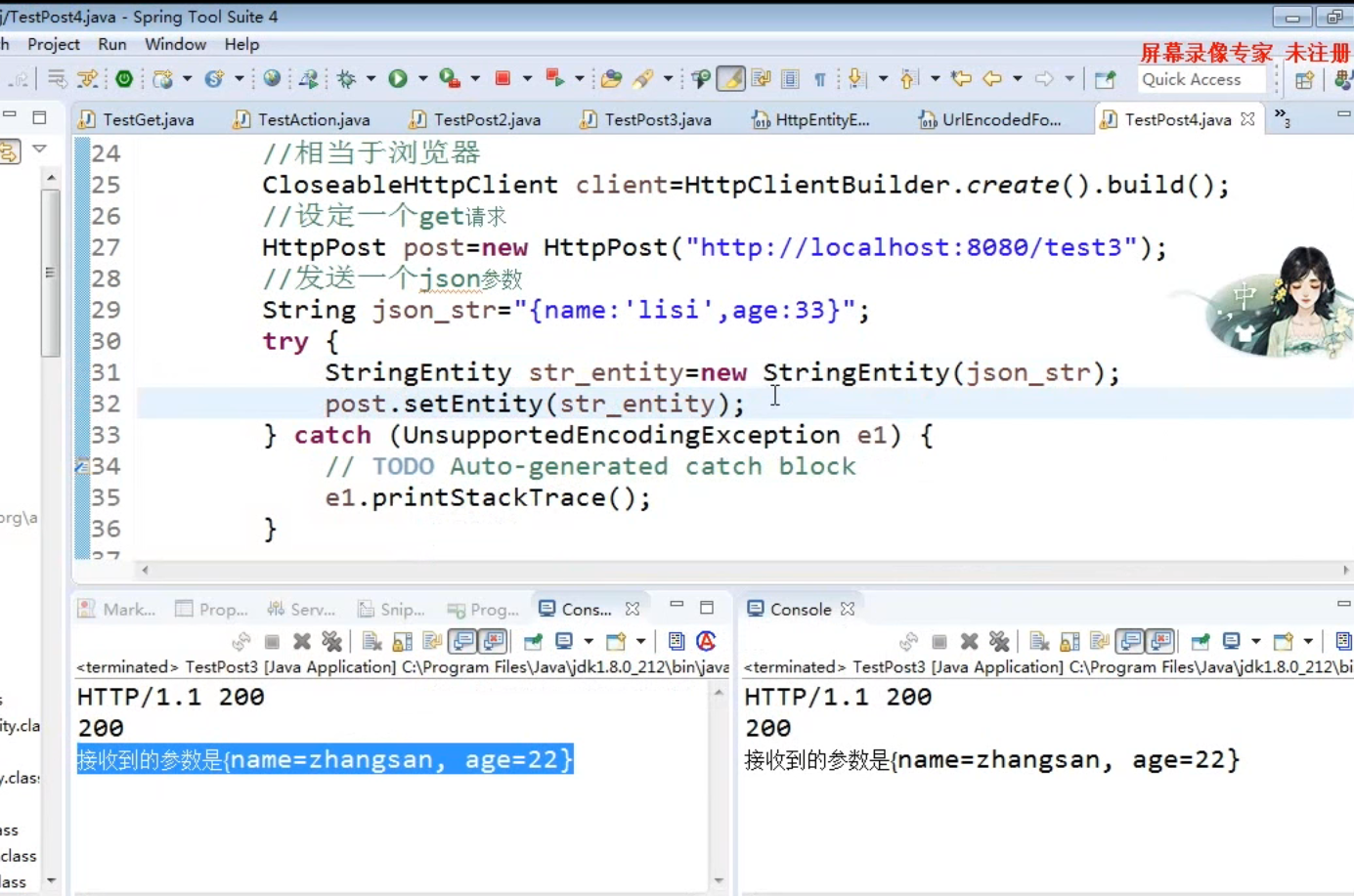Click the Pin Editor icon
Image resolution: width=1354 pixels, height=896 pixels.
click(x=1106, y=79)
